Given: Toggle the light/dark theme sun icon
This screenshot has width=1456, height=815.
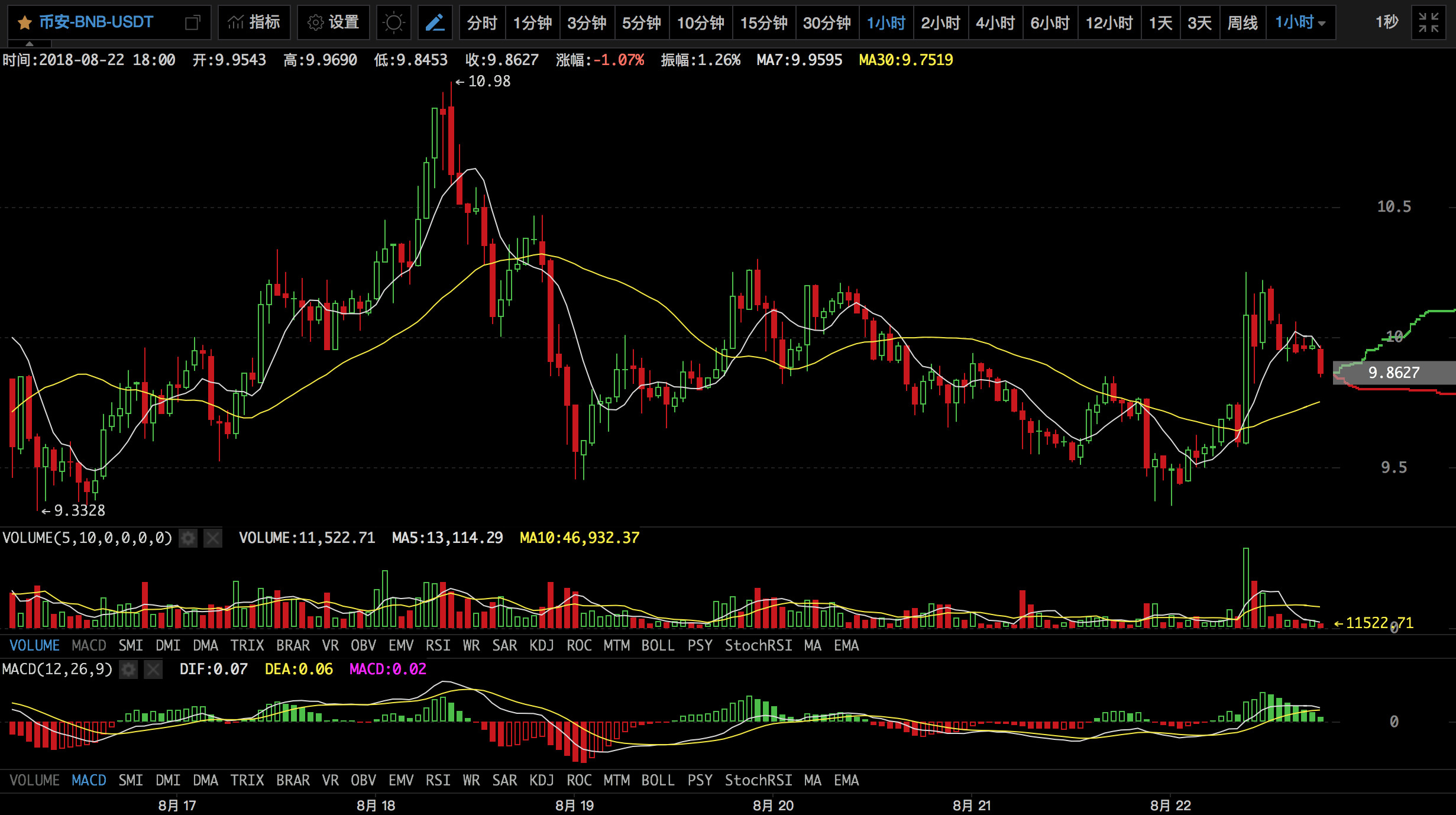Looking at the screenshot, I should click(x=393, y=23).
